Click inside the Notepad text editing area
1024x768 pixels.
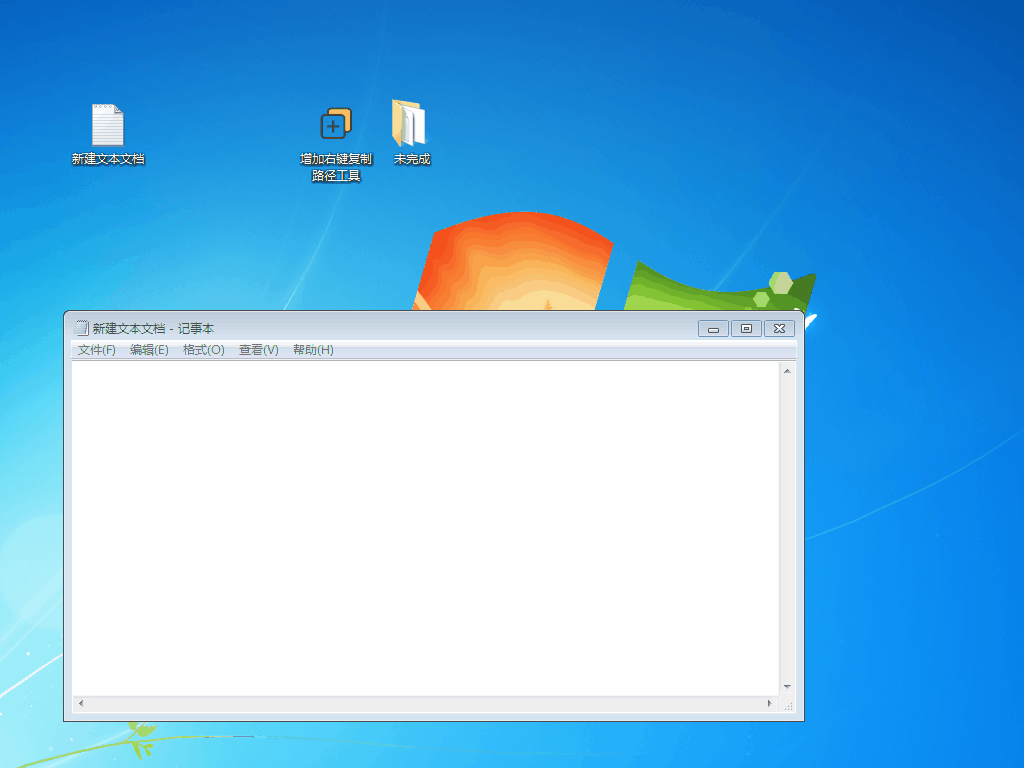click(x=426, y=528)
